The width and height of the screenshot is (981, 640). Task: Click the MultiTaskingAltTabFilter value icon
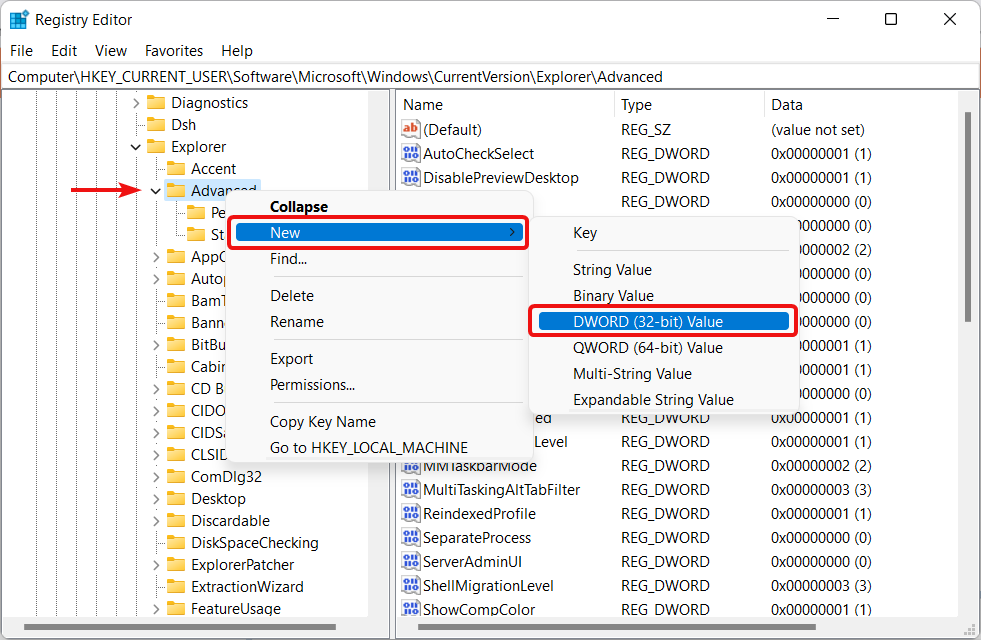click(410, 489)
